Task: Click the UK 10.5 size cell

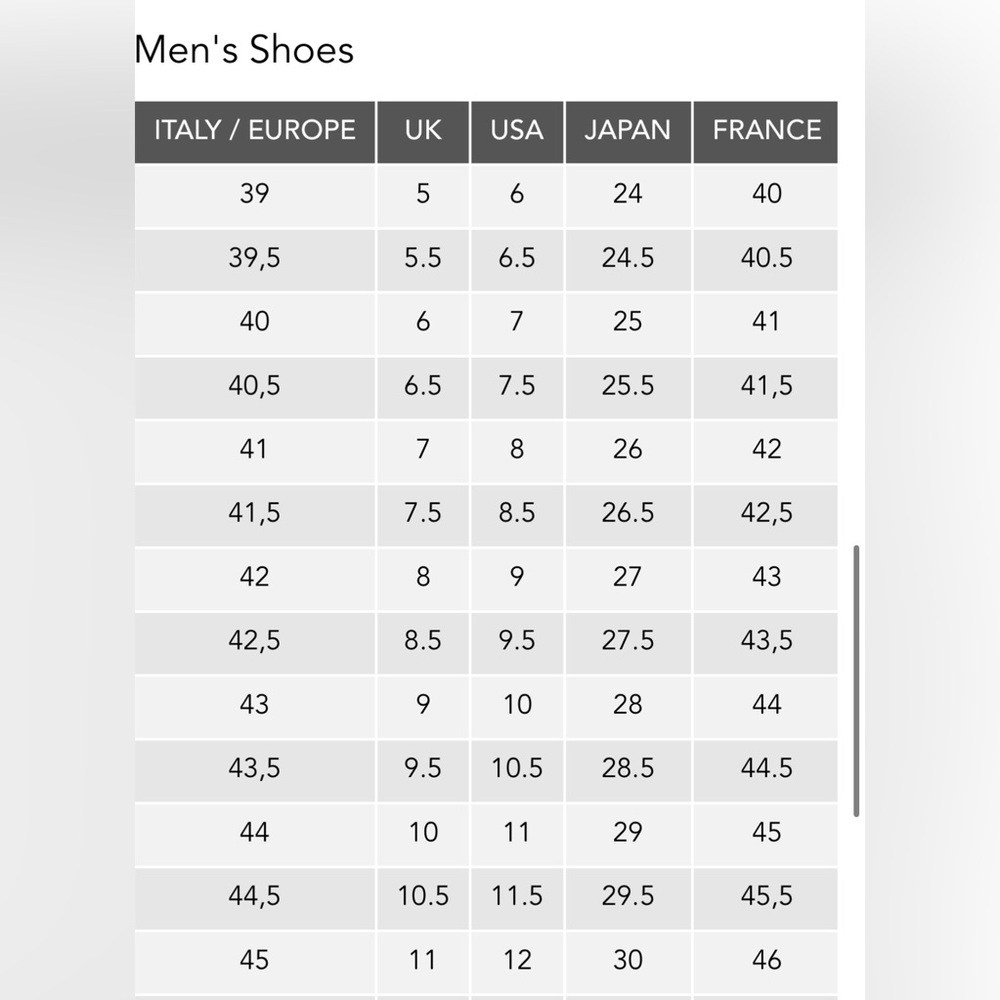Action: [x=423, y=896]
